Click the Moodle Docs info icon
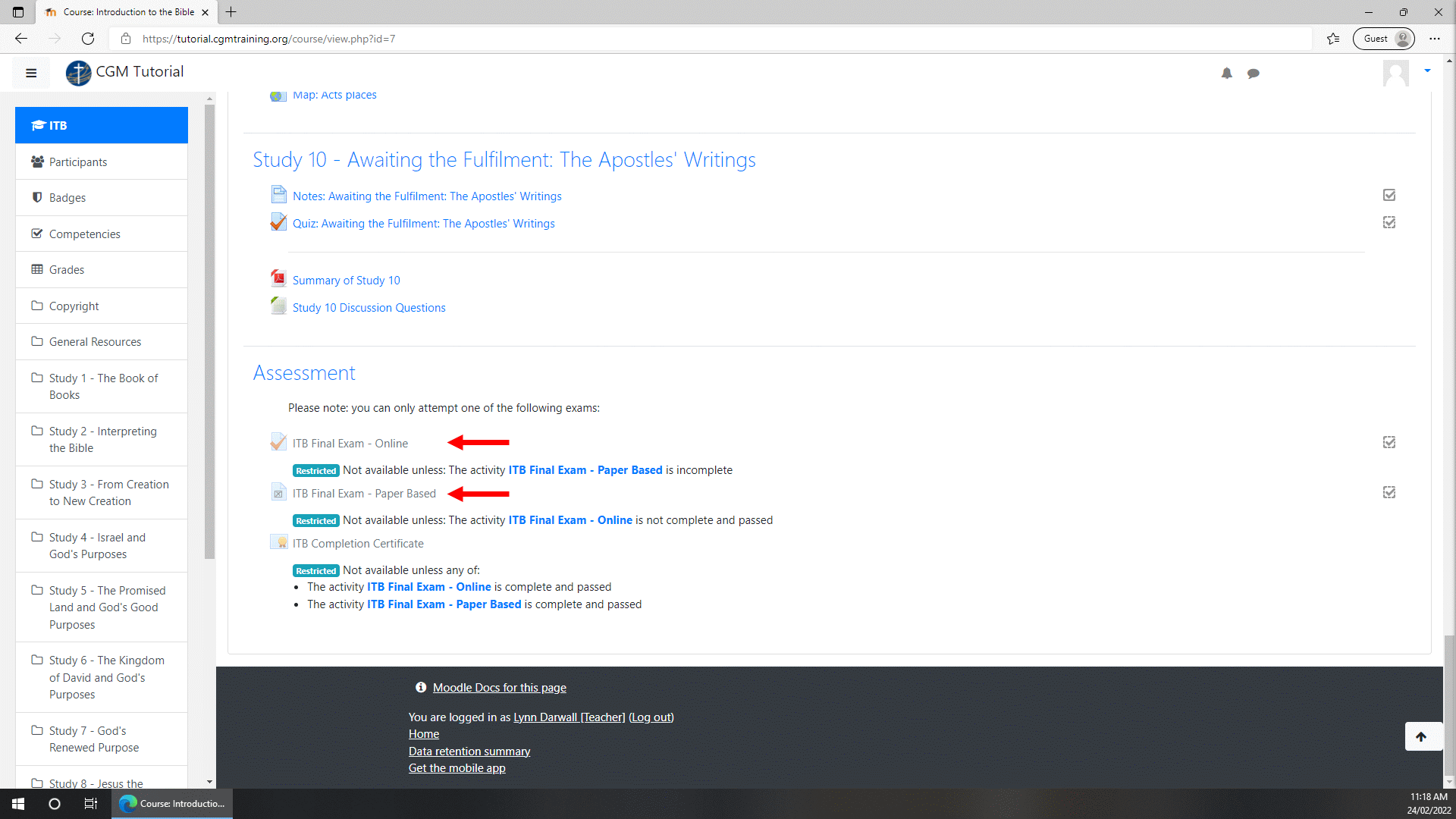Image resolution: width=1456 pixels, height=819 pixels. pyautogui.click(x=421, y=687)
